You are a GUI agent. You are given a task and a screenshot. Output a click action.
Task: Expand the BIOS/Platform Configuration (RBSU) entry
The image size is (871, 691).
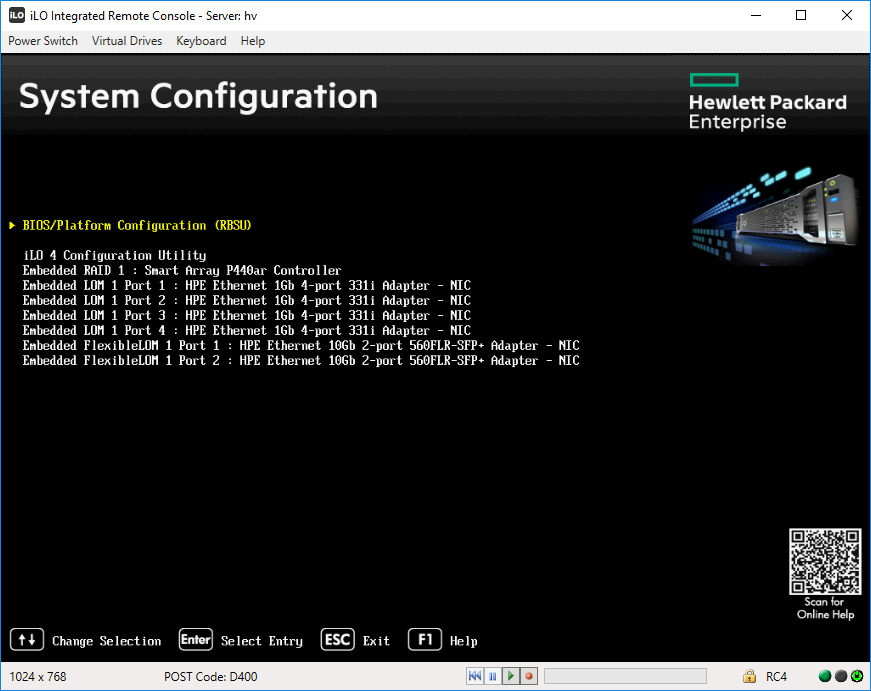[134, 225]
